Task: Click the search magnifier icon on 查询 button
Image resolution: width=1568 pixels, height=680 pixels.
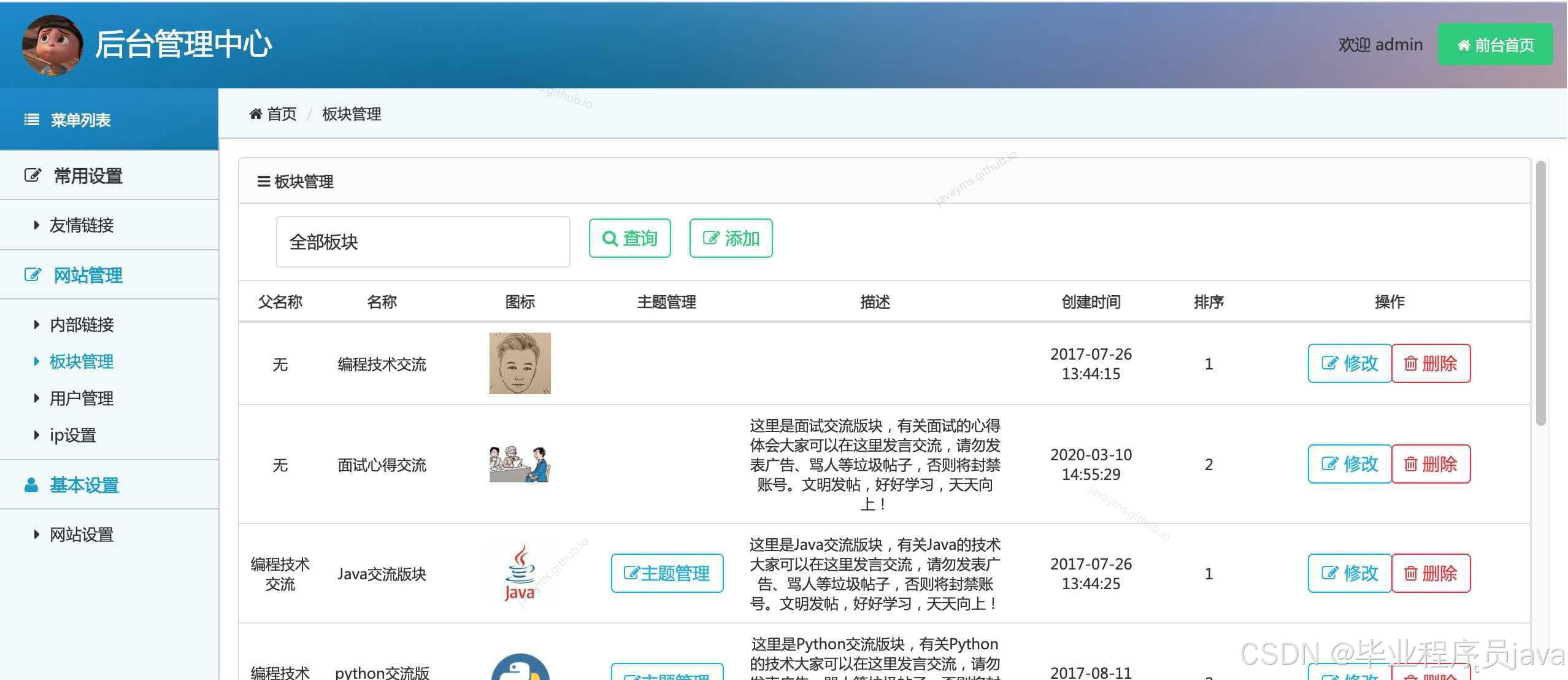Action: 610,238
